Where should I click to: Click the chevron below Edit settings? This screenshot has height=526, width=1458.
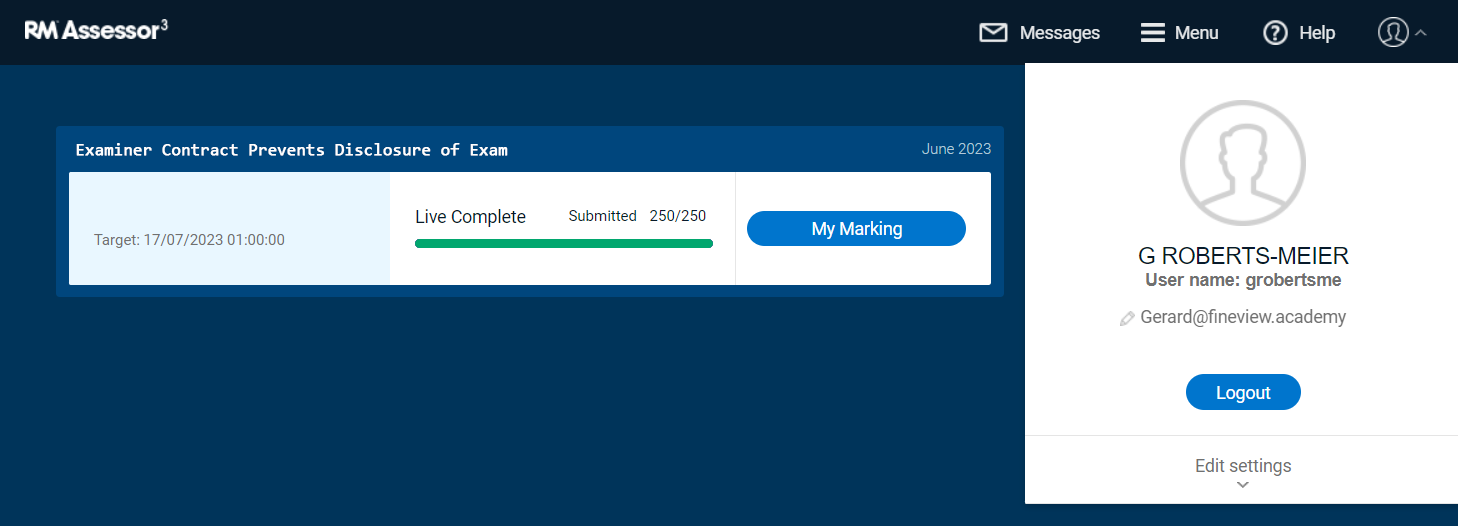tap(1242, 485)
